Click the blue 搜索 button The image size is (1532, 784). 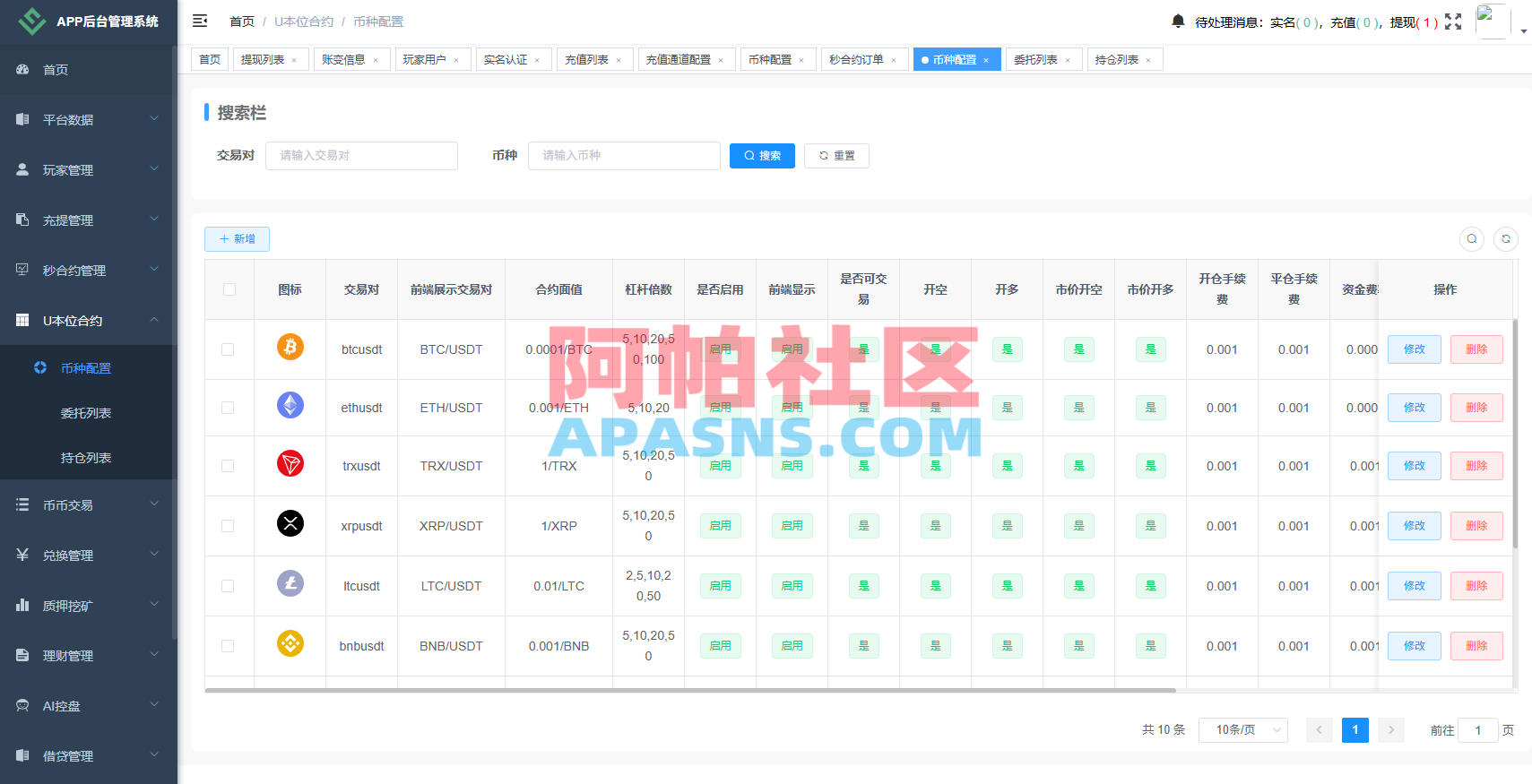[762, 156]
